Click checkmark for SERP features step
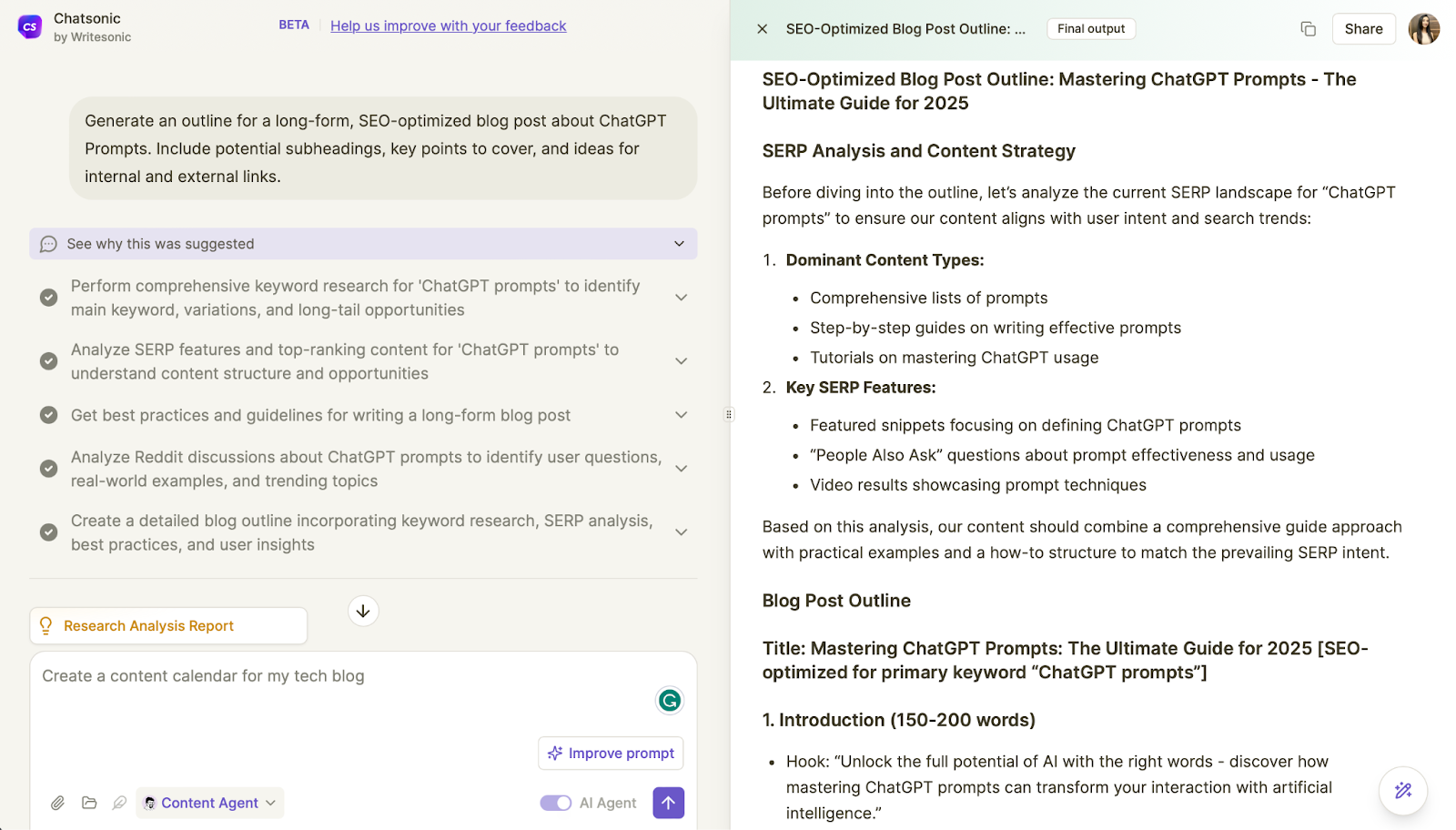Image resolution: width=1456 pixels, height=830 pixels. [x=49, y=361]
